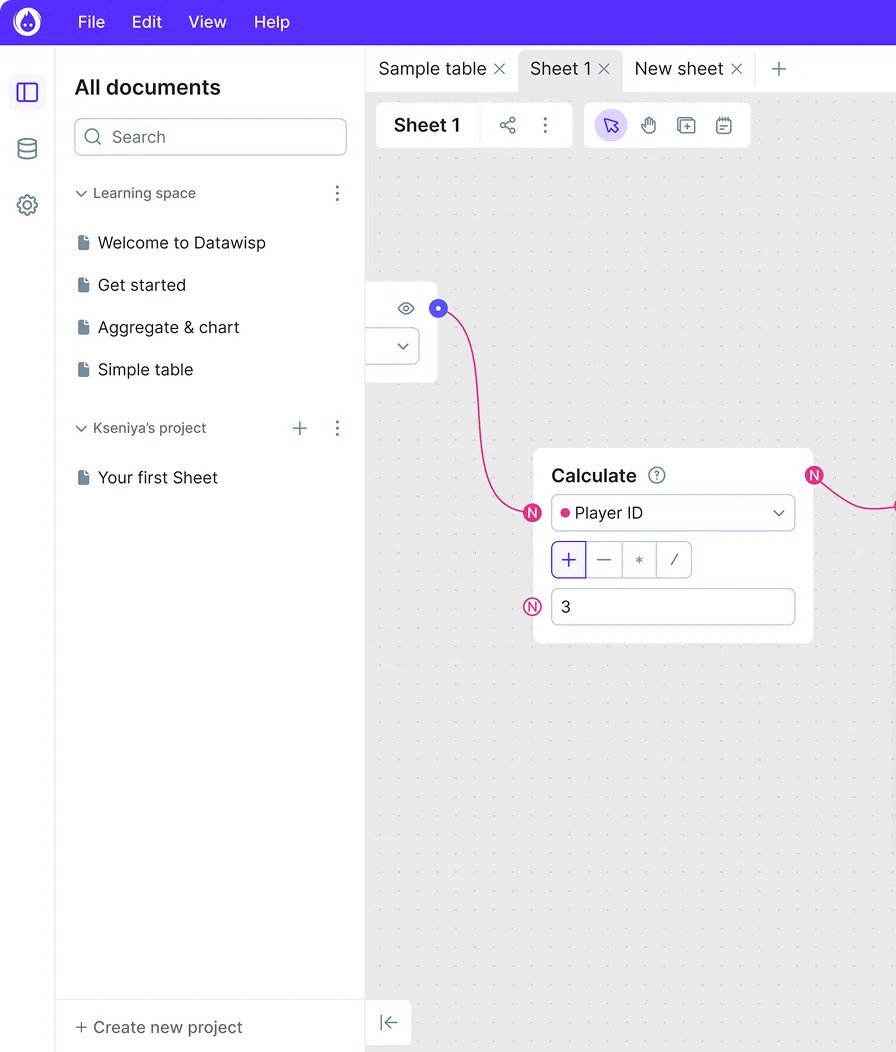The image size is (896, 1052).
Task: Select the multiplication operator in the Calculate block
Action: (x=639, y=560)
